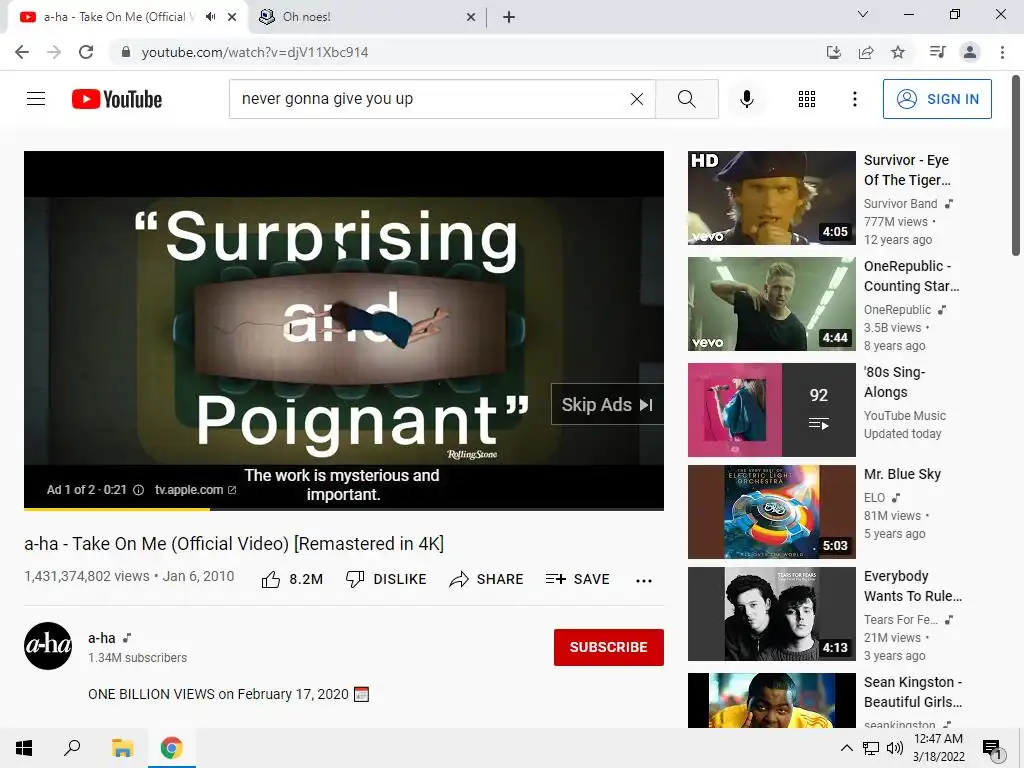Mute the tab via its speaker icon
The height and width of the screenshot is (768, 1024).
(210, 17)
